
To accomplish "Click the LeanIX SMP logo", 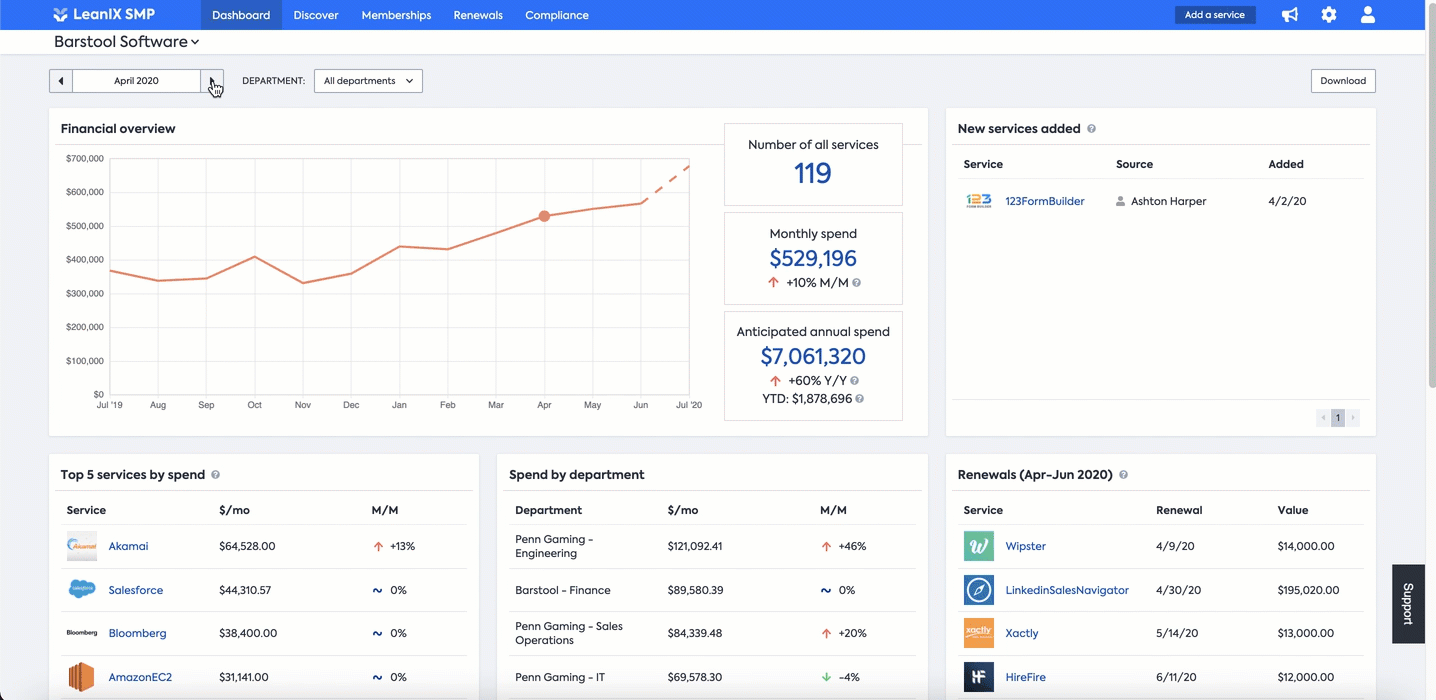I will point(104,15).
